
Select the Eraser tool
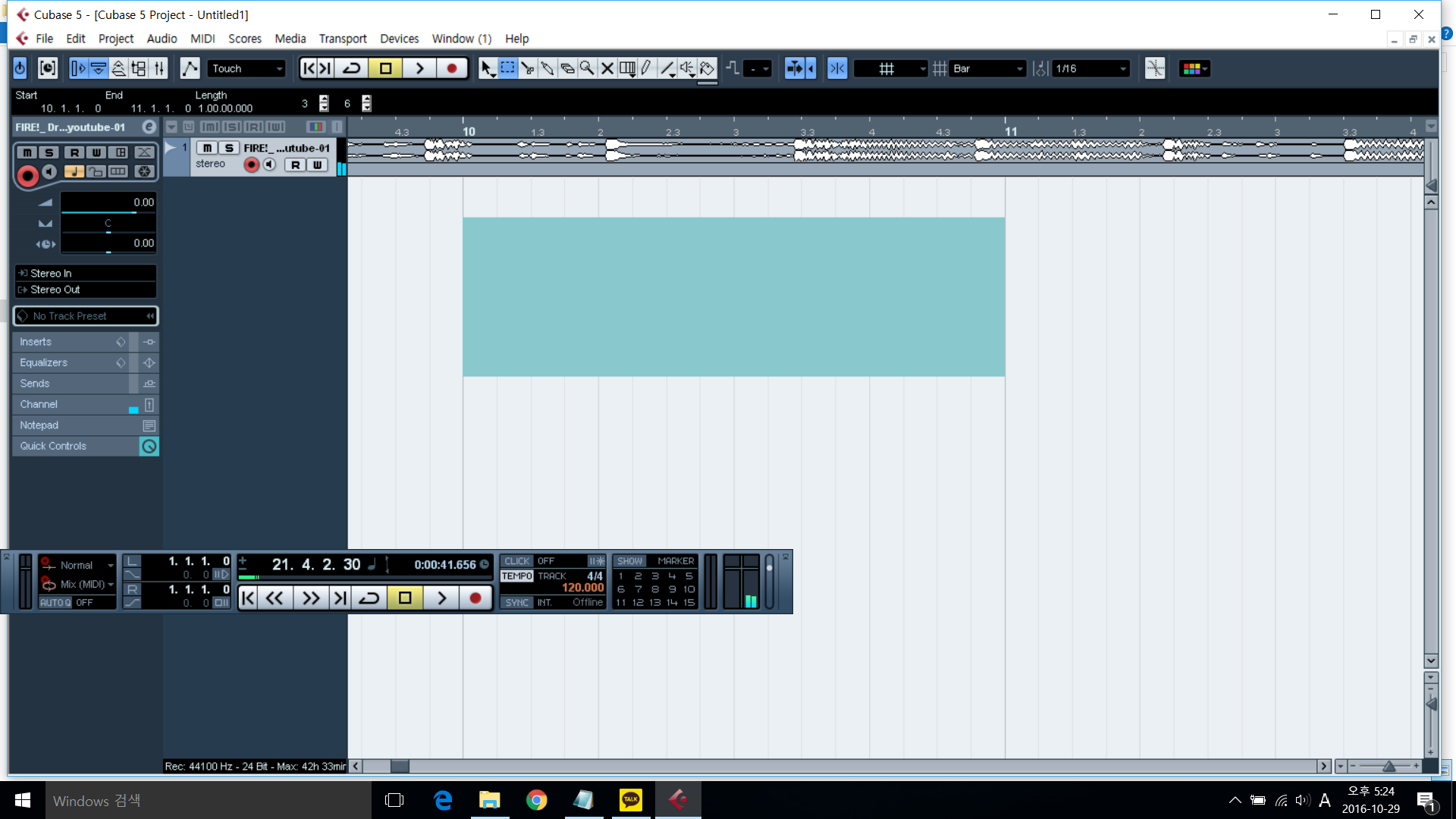click(566, 68)
